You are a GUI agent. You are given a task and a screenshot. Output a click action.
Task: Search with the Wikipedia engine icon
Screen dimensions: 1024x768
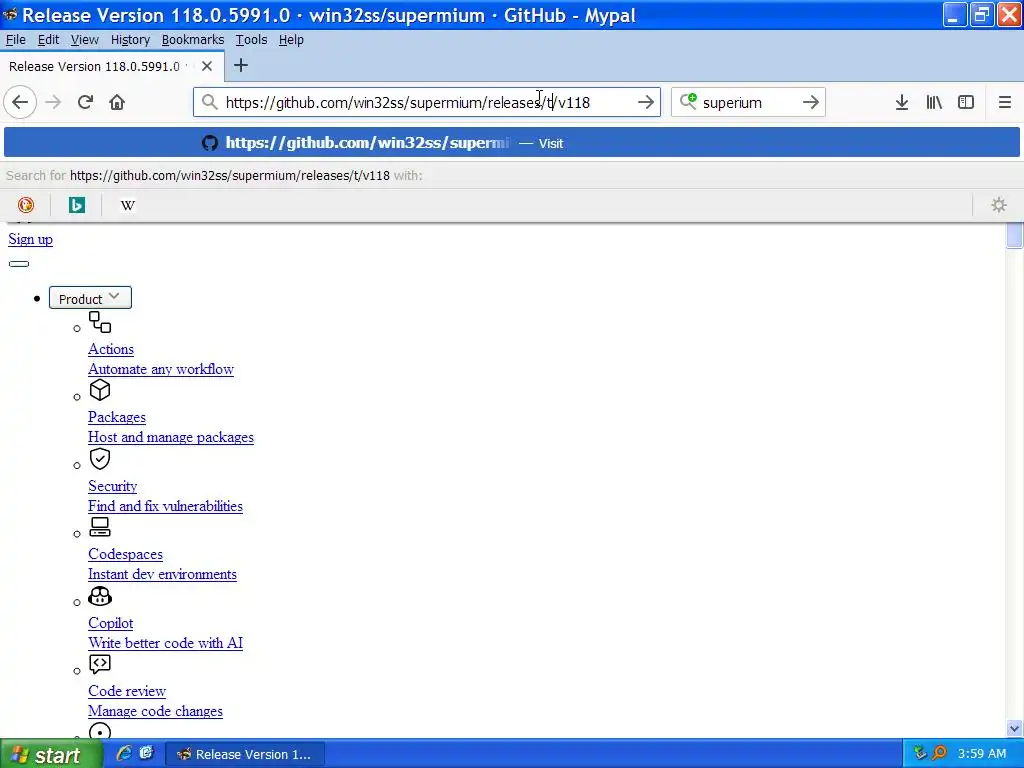[127, 205]
